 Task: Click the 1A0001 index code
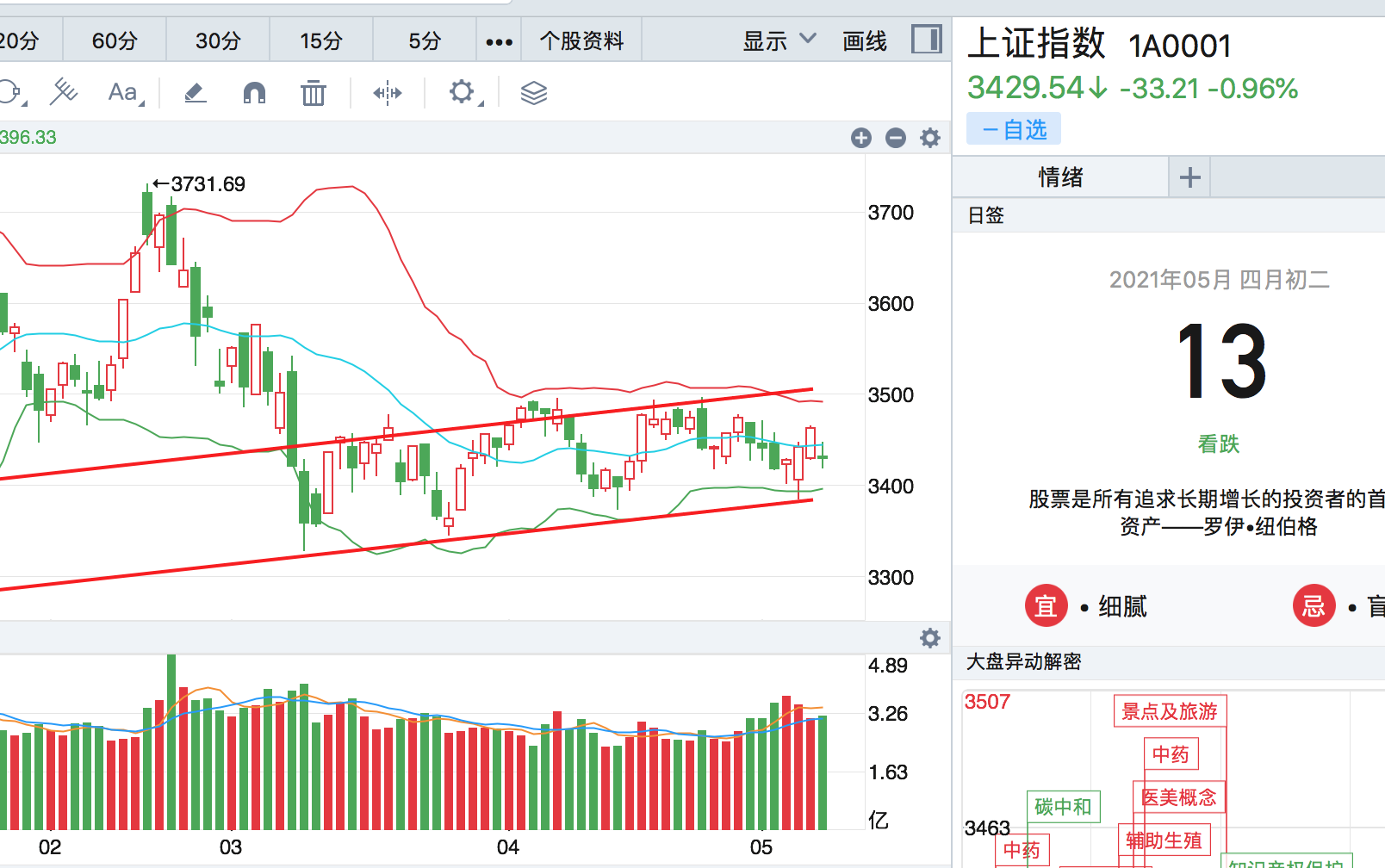tap(1180, 46)
